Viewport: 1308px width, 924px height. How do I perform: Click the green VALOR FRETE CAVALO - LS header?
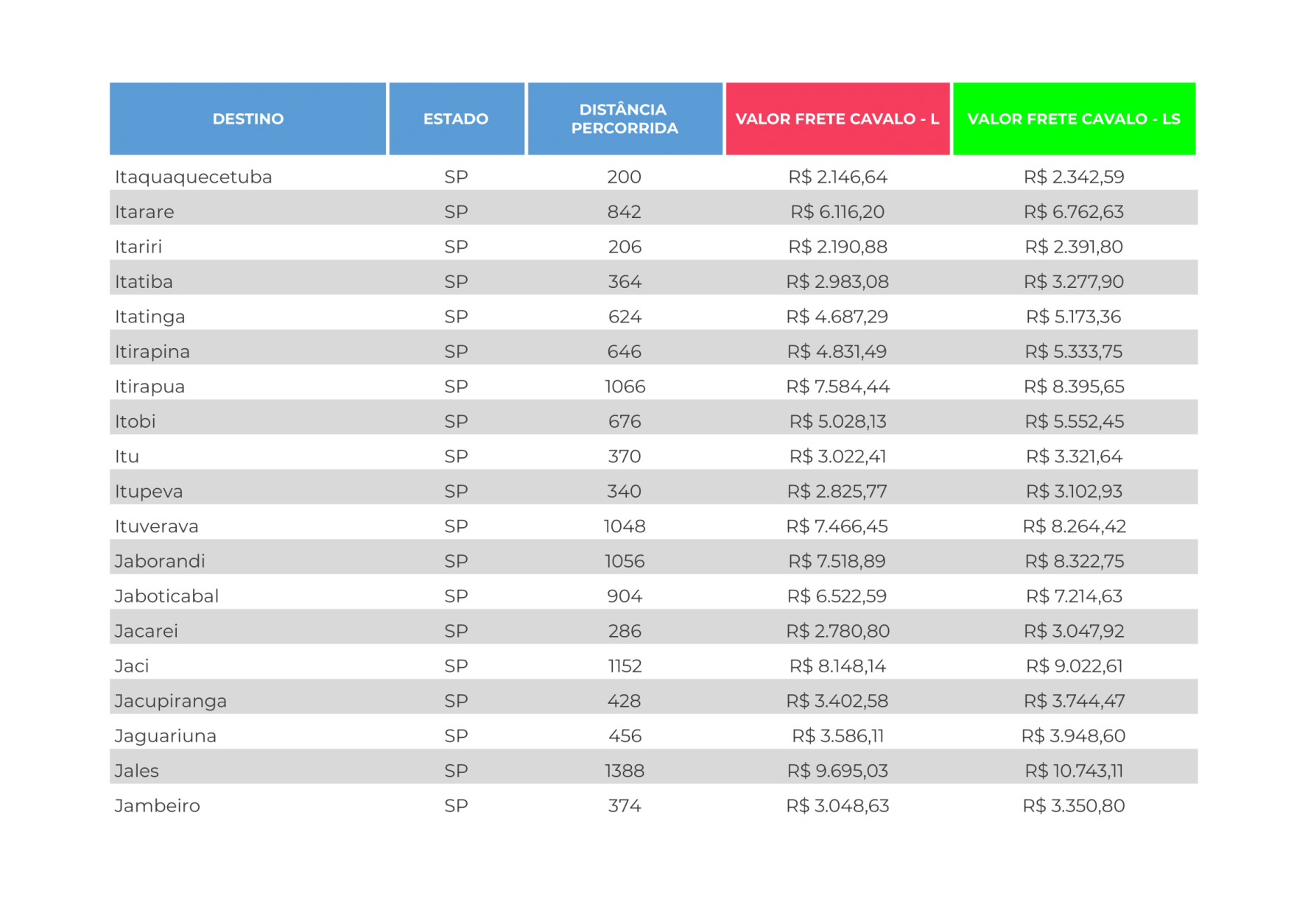pyautogui.click(x=1074, y=119)
